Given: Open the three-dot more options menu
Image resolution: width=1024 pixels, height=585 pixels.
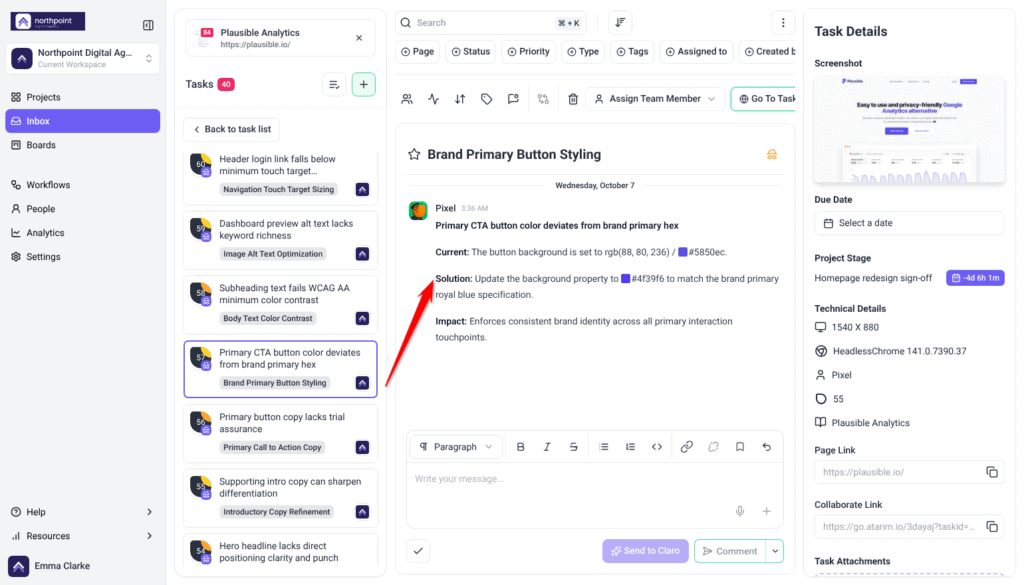Looking at the screenshot, I should point(783,23).
